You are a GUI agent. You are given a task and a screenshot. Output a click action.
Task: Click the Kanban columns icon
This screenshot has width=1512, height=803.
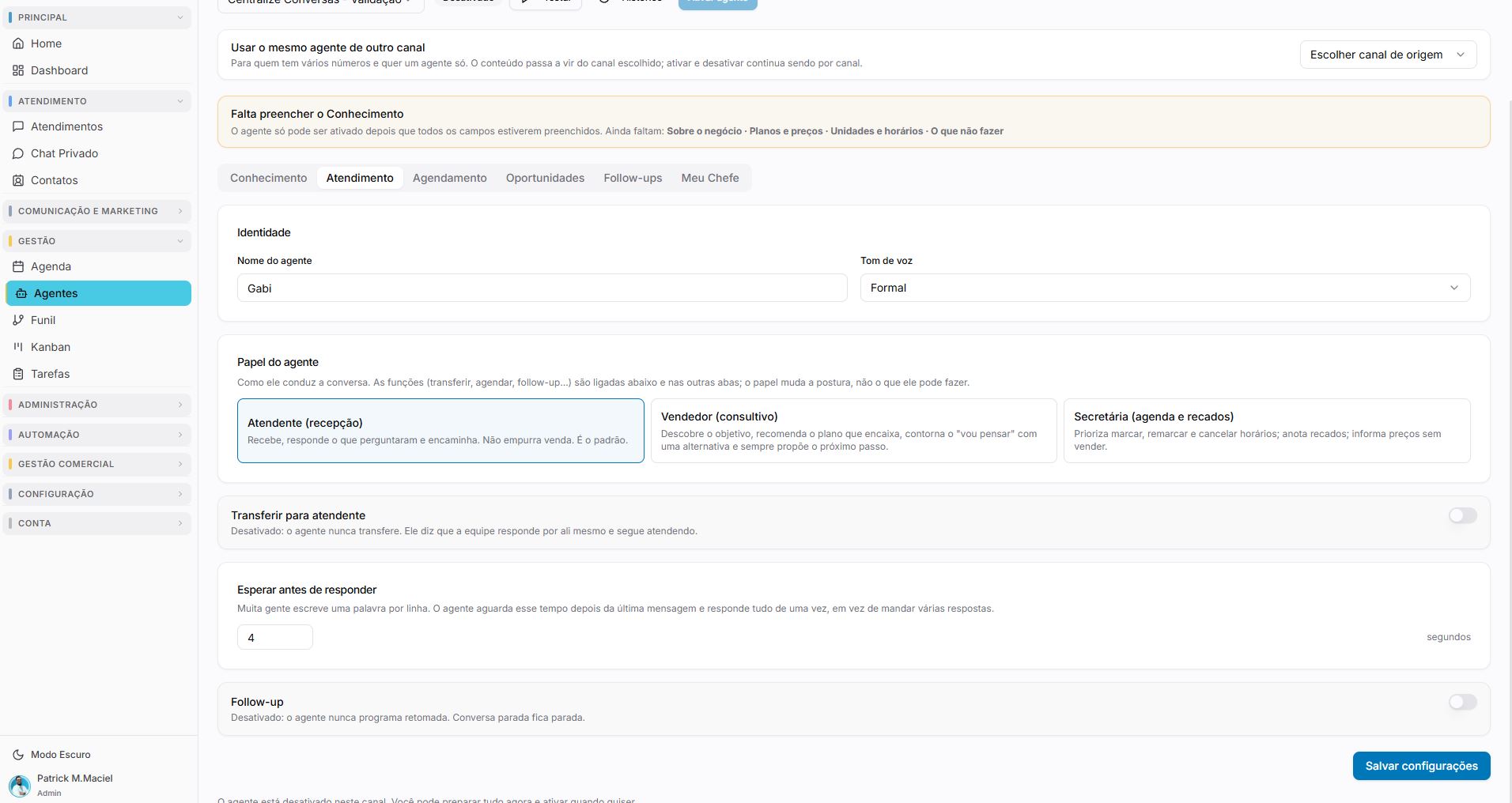(18, 347)
